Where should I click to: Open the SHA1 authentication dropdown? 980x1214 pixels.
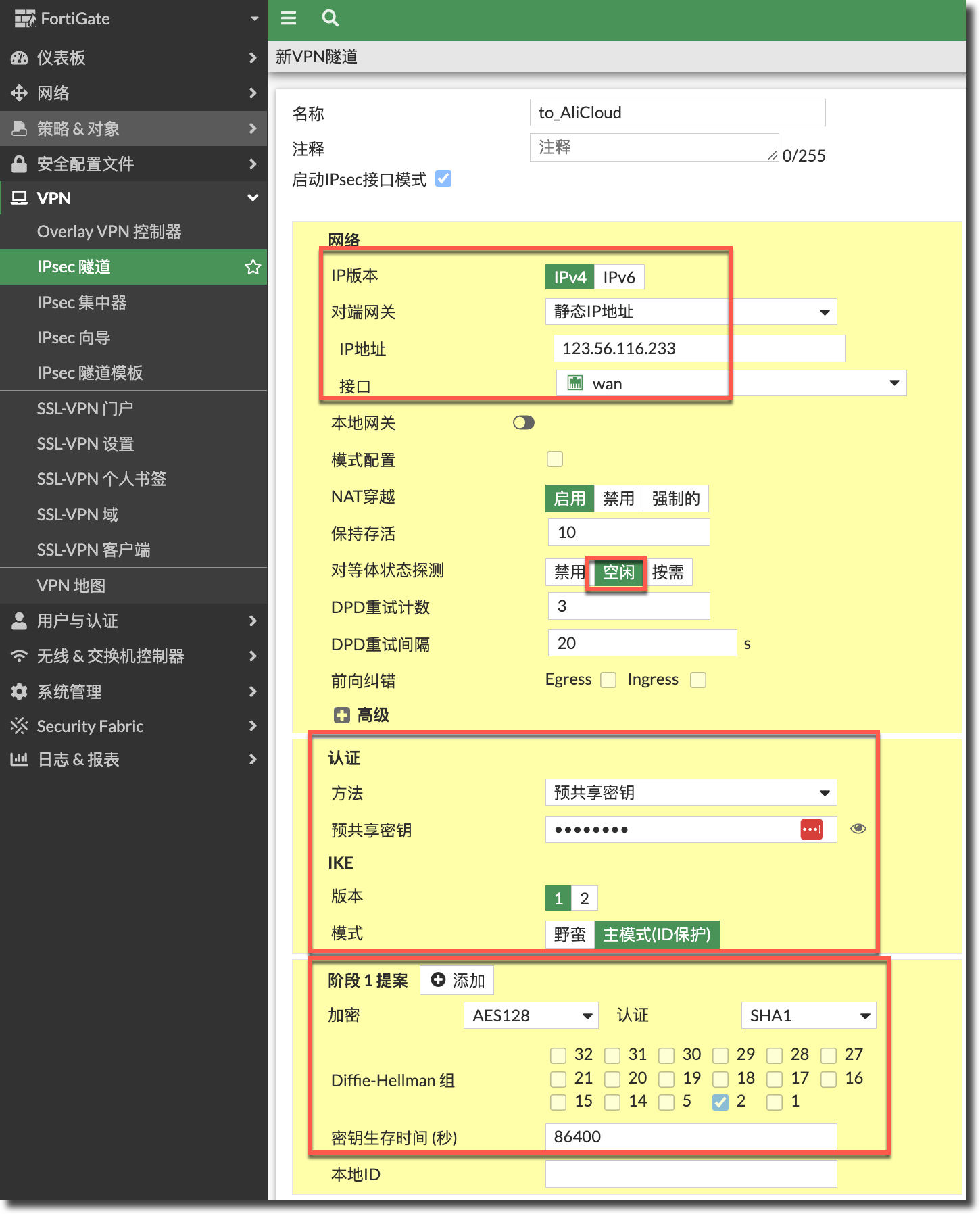point(808,1015)
